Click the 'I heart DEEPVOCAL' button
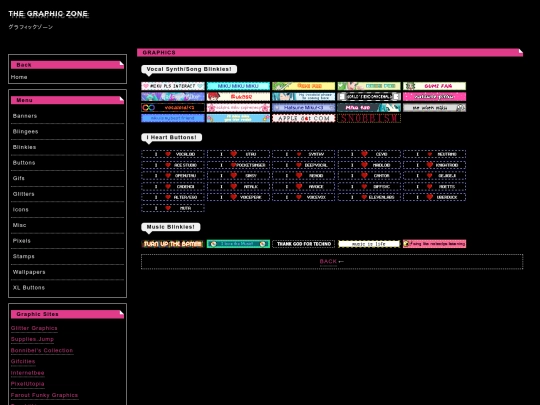This screenshot has width=540, height=405. pyautogui.click(x=304, y=165)
